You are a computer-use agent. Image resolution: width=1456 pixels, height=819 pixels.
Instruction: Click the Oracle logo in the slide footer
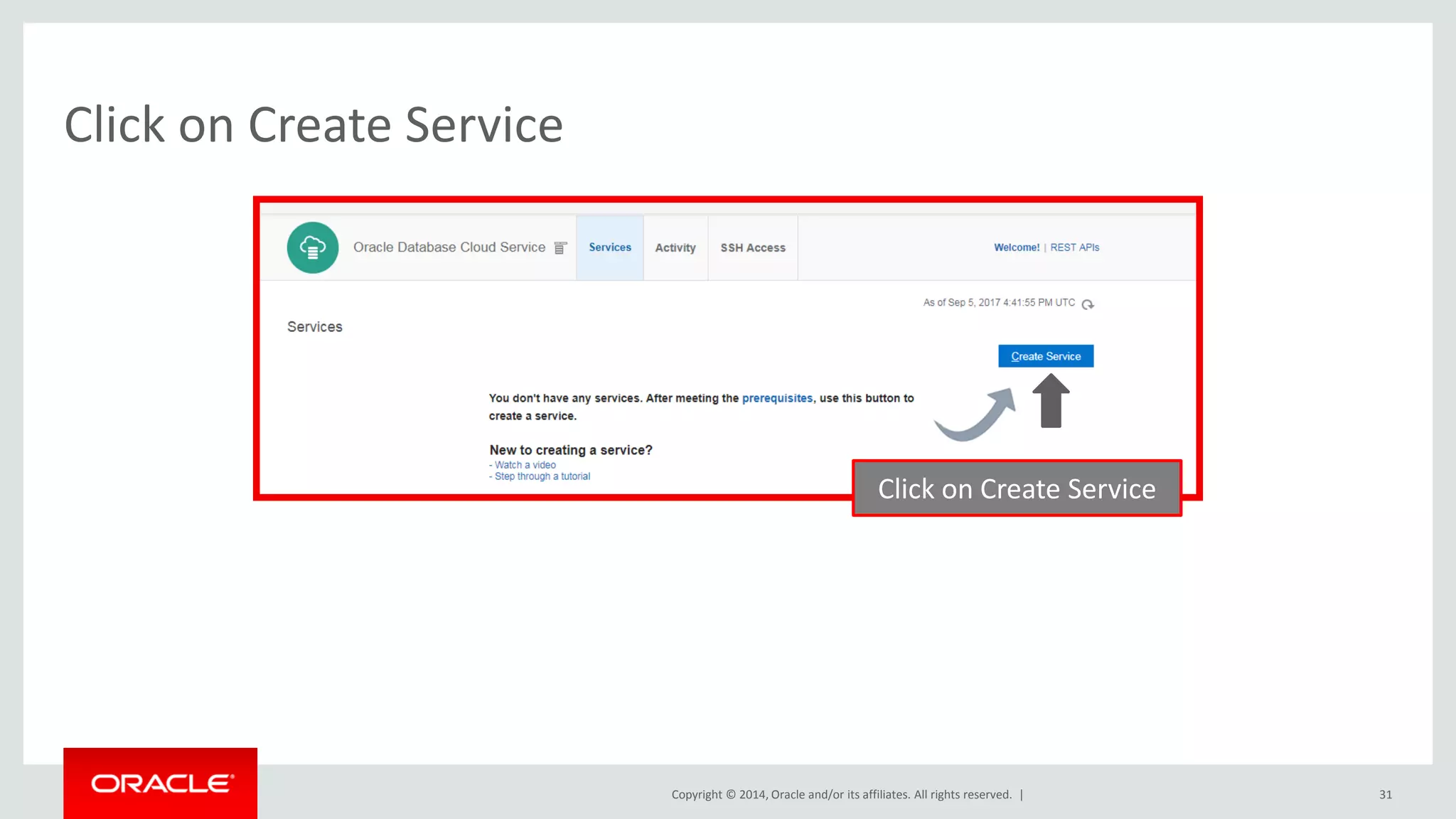pos(161,783)
